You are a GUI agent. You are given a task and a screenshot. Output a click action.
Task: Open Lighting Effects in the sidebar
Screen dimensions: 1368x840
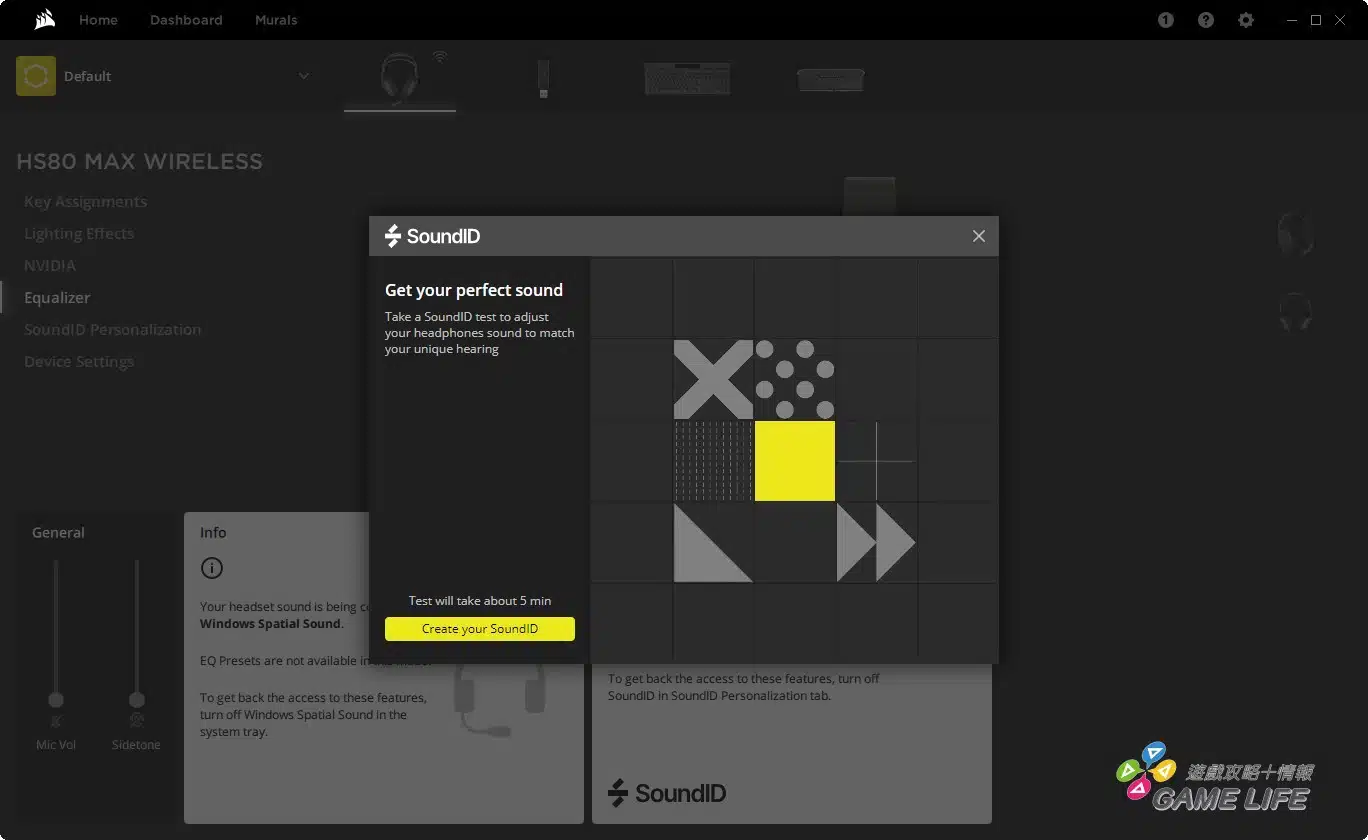[79, 233]
